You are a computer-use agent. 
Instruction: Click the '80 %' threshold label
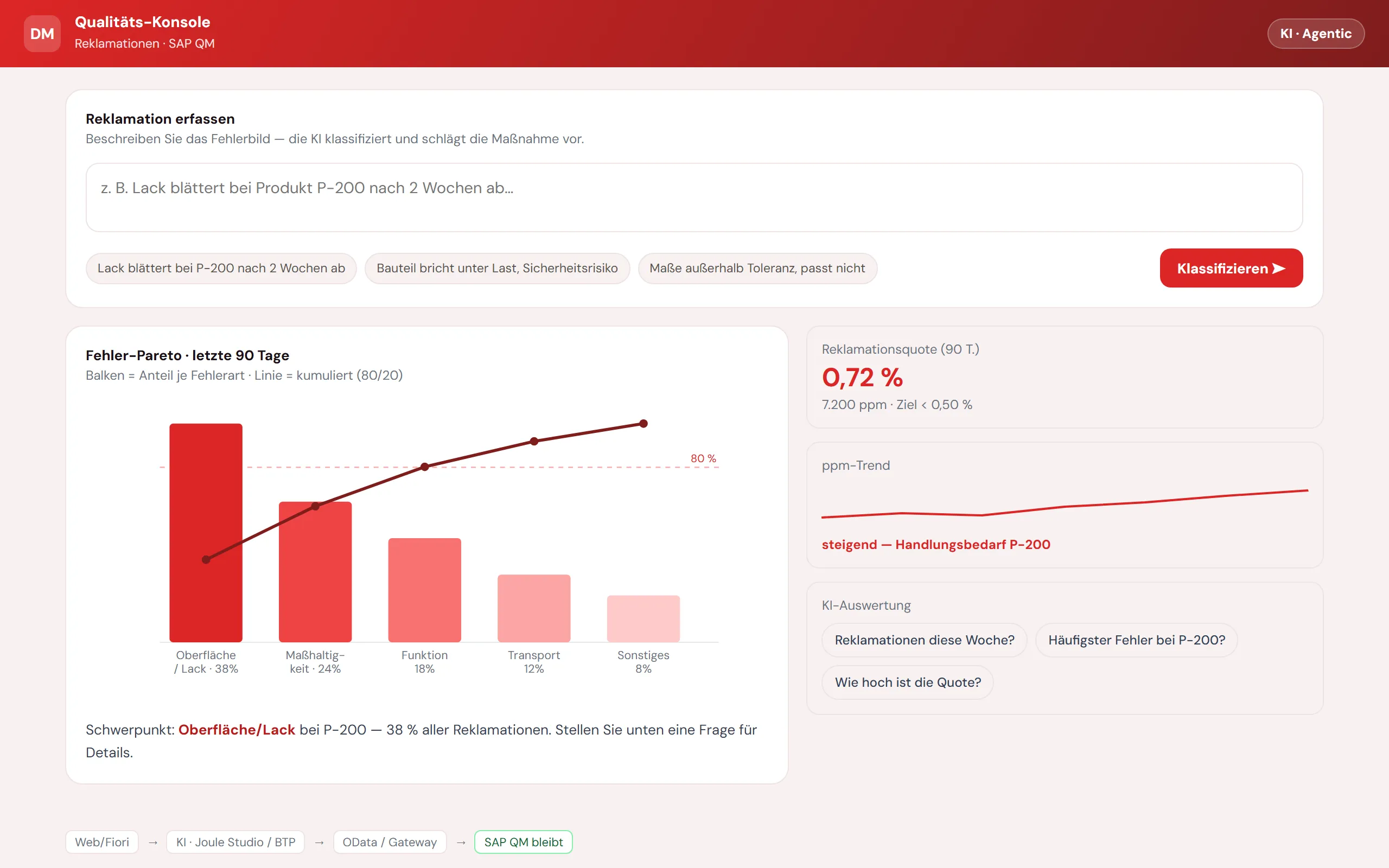click(x=703, y=458)
